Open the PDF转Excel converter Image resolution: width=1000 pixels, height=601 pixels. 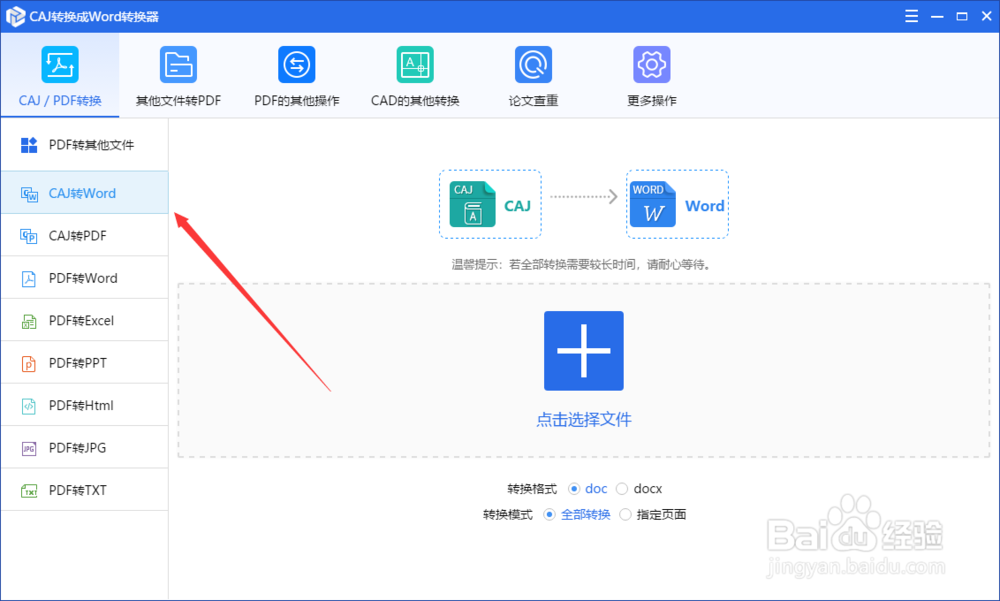[x=84, y=320]
